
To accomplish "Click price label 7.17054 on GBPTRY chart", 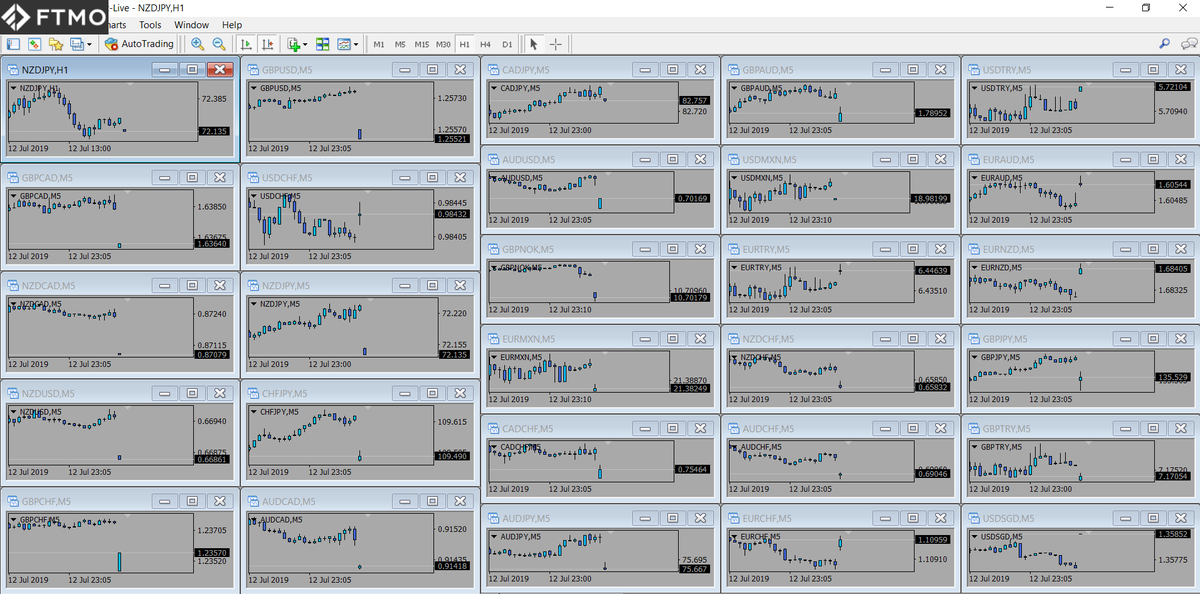I will point(1172,477).
